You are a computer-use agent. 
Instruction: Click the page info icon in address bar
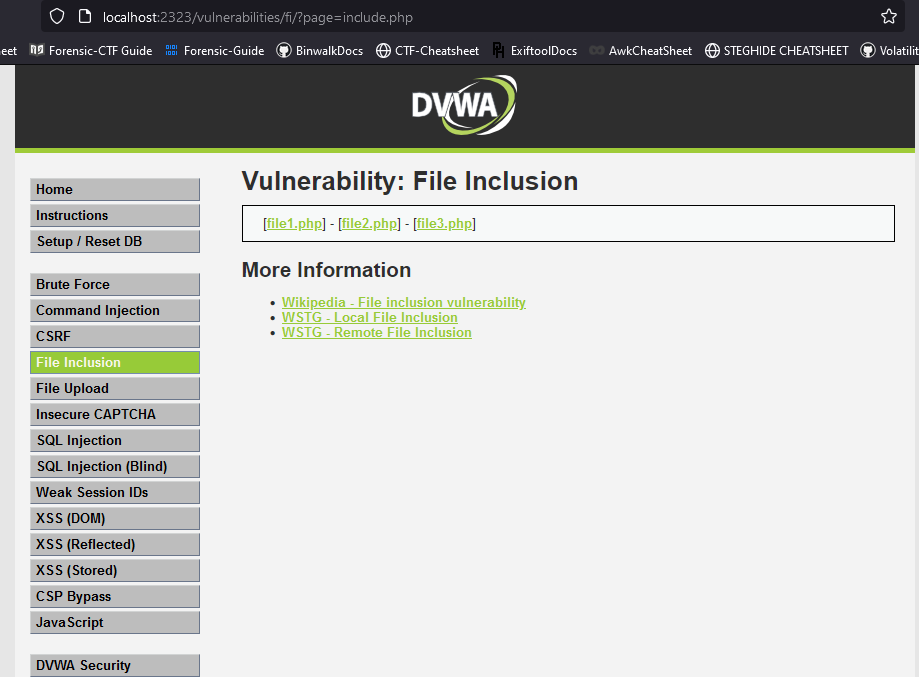click(x=85, y=16)
